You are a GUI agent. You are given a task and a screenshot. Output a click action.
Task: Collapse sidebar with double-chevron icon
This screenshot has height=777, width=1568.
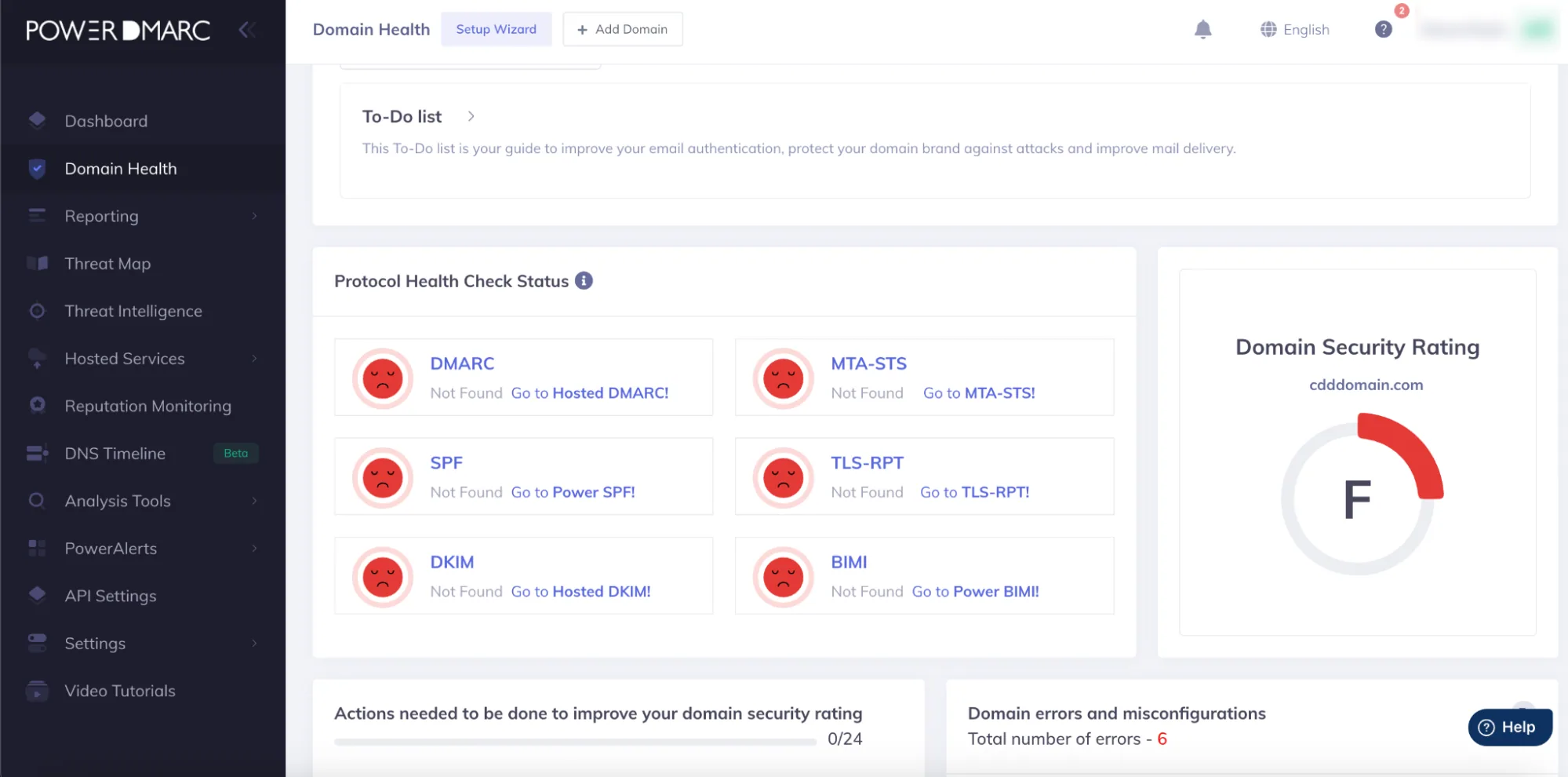pyautogui.click(x=247, y=30)
